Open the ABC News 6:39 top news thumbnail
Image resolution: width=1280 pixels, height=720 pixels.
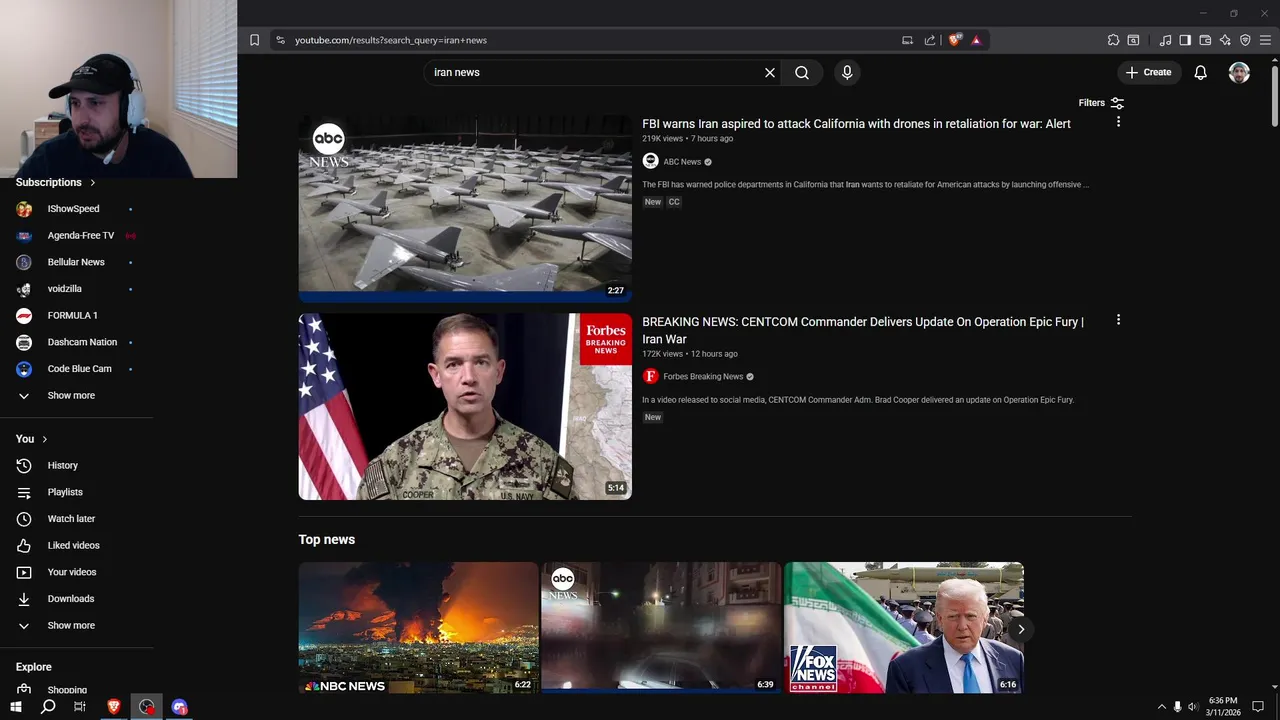tap(661, 627)
